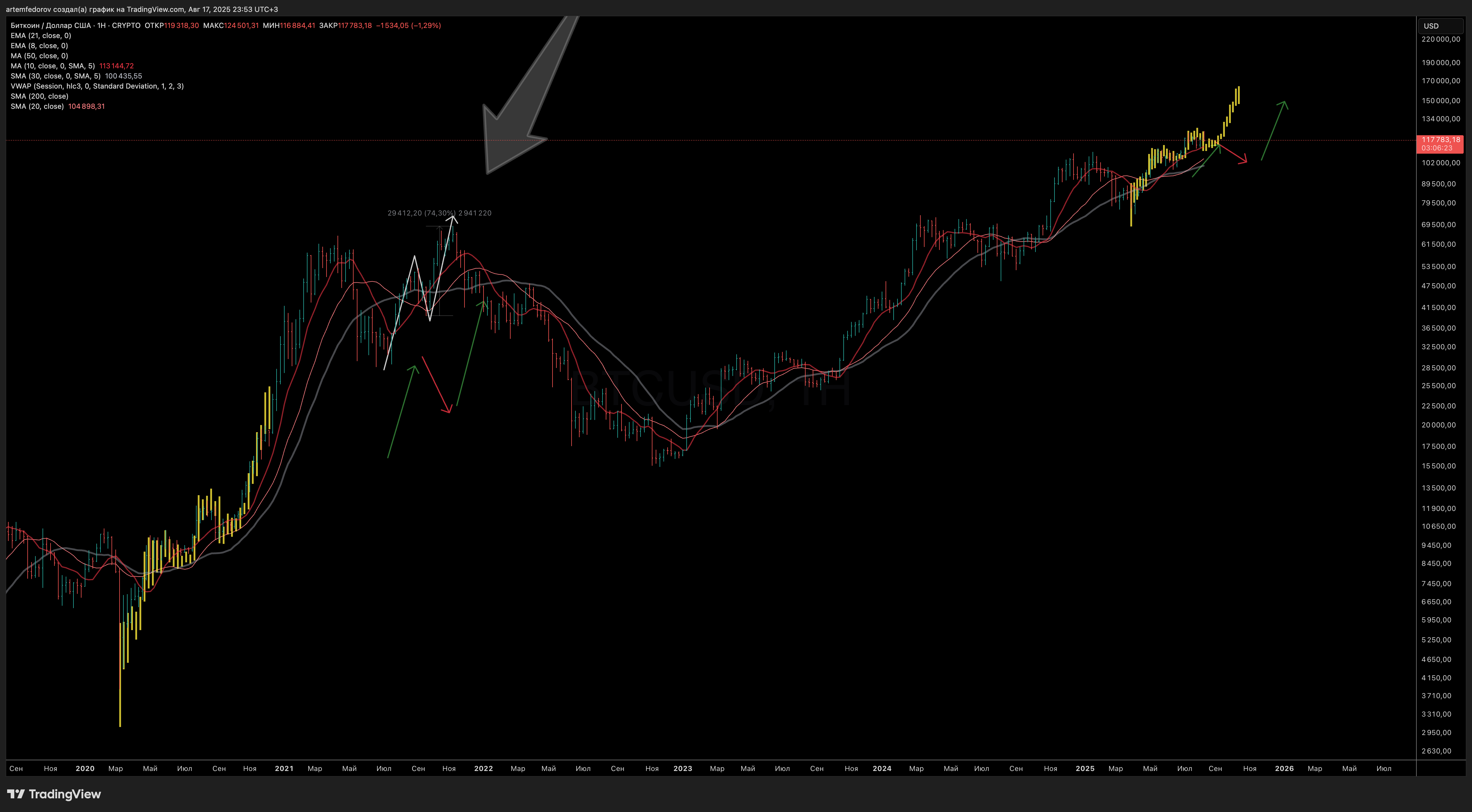The height and width of the screenshot is (812, 1472).
Task: Select the MA (50, close, 0) indicator legend
Action: (x=40, y=56)
